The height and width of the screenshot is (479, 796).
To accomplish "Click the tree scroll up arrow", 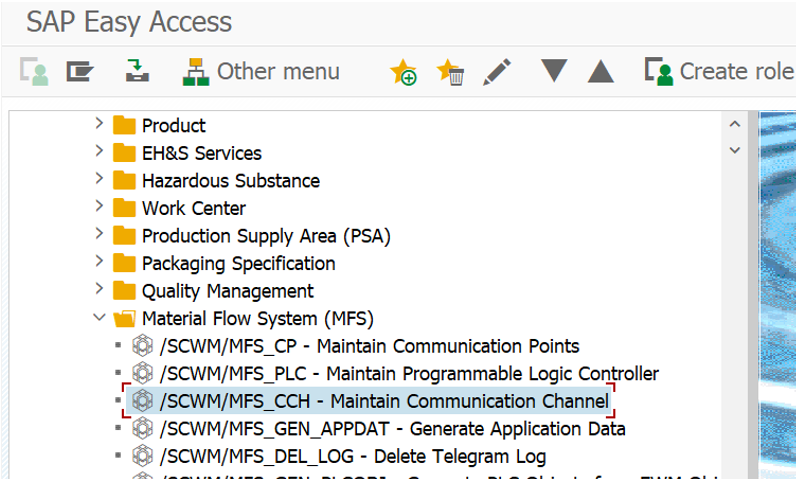I will pos(735,124).
